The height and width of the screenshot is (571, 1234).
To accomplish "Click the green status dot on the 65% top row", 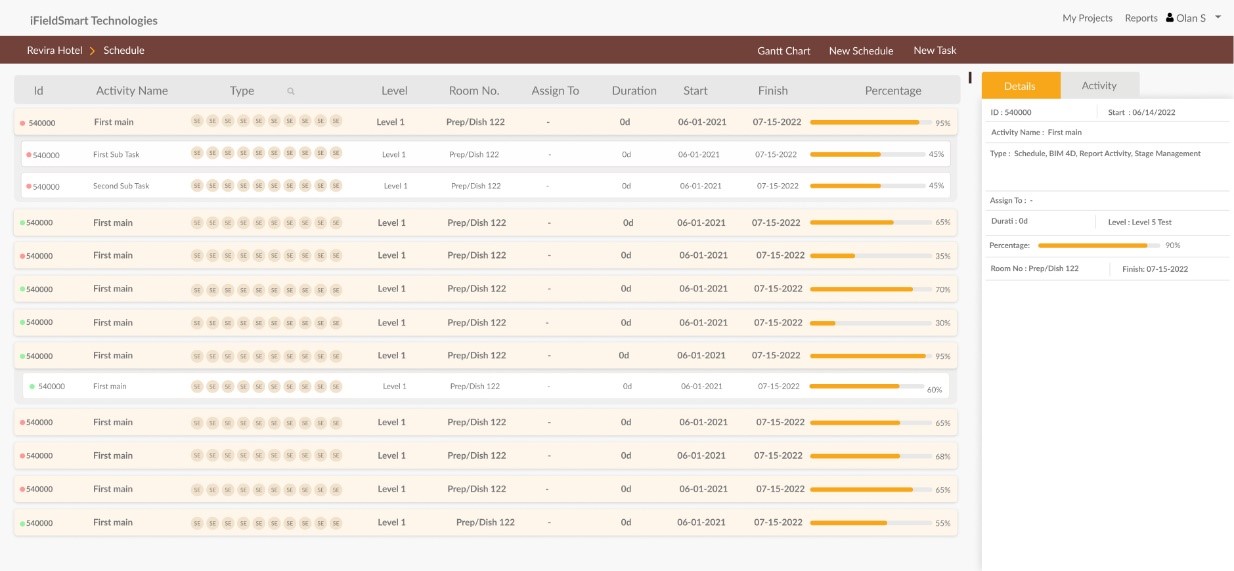I will coord(22,223).
